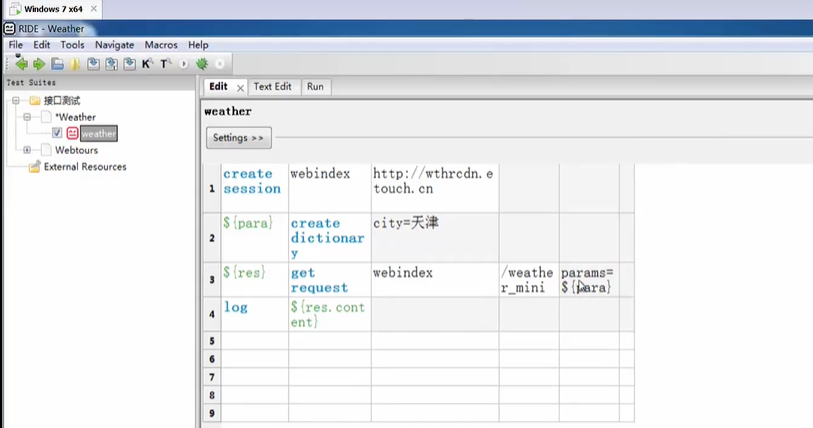Select row 4 via its row header

coord(212,314)
